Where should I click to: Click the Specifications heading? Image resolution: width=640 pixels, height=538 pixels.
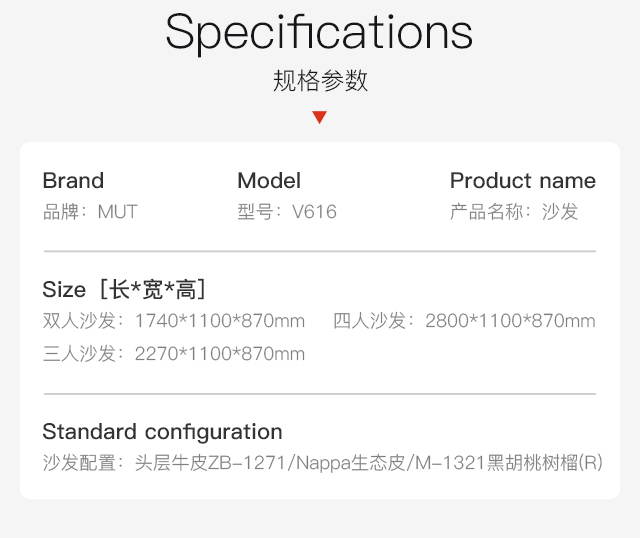point(319,33)
